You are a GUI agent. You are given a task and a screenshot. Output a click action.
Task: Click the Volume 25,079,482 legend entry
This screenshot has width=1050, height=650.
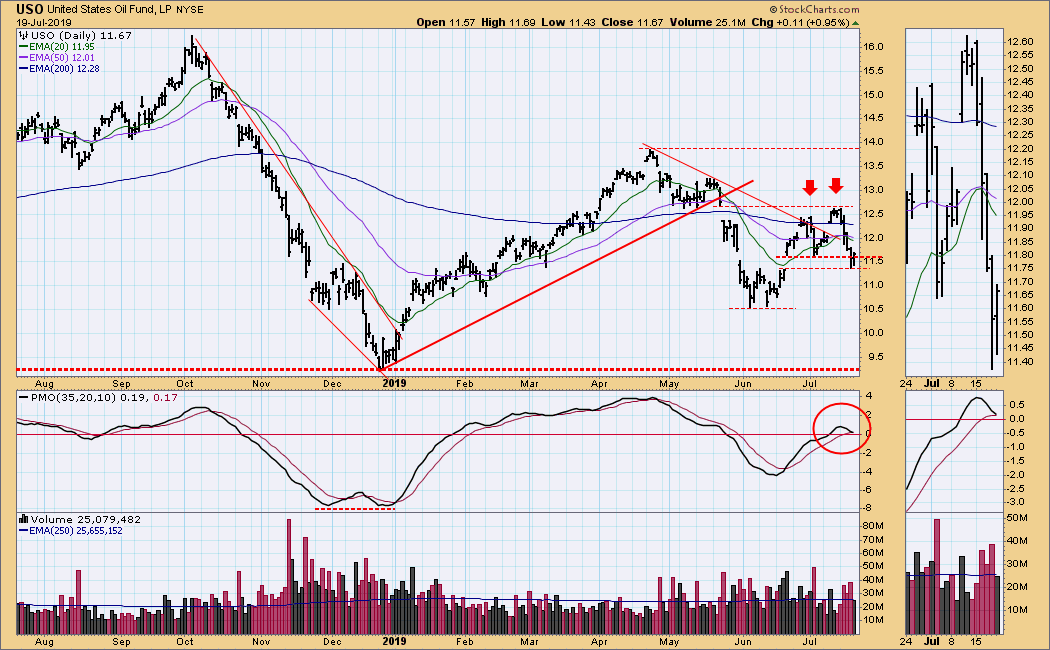pos(85,519)
